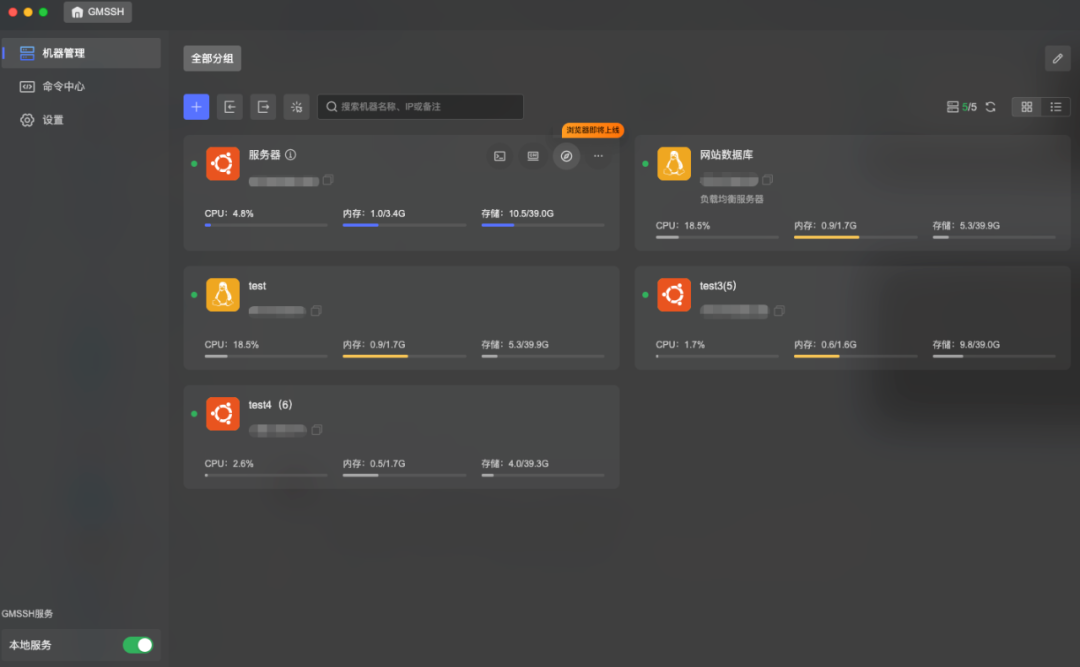Click the 5/5 online server count
1080x667 pixels.
coord(969,107)
